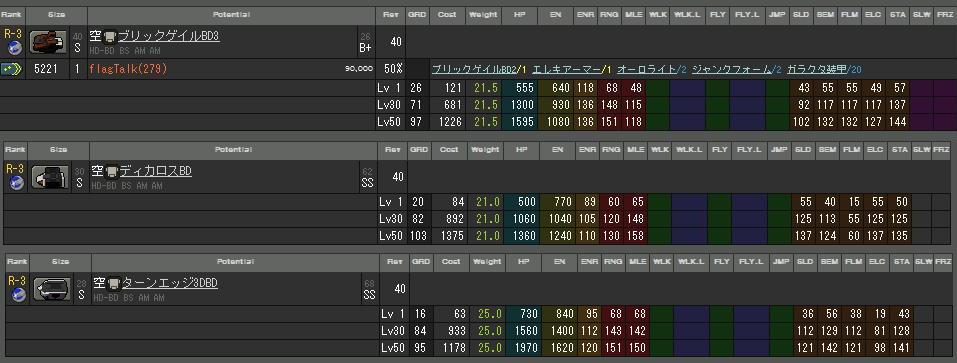The image size is (957, 363).
Task: Follow the ブリックゲイルBD2 material link
Action: (x=474, y=70)
